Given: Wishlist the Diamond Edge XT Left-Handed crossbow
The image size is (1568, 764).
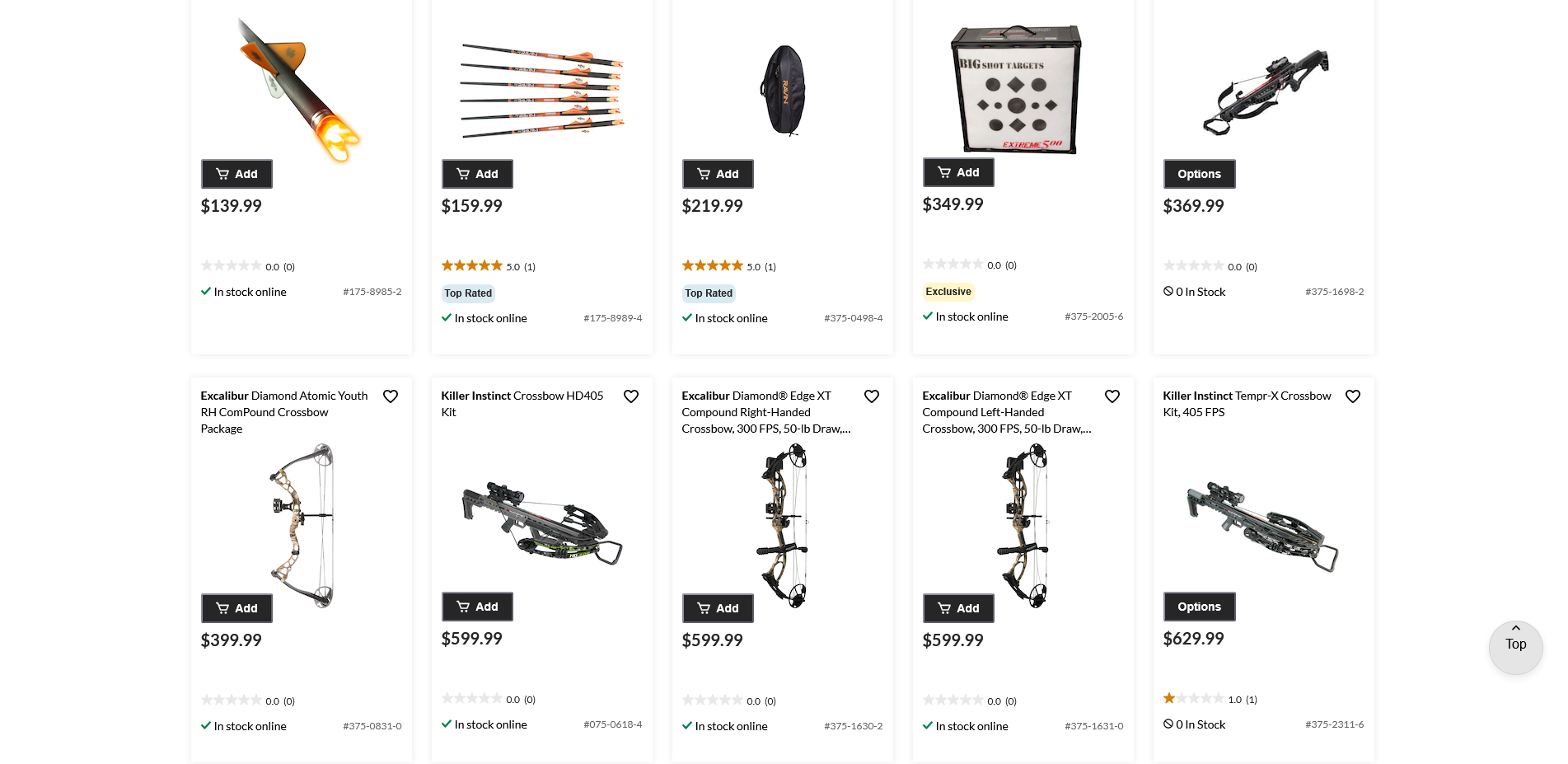Looking at the screenshot, I should pyautogui.click(x=1112, y=396).
